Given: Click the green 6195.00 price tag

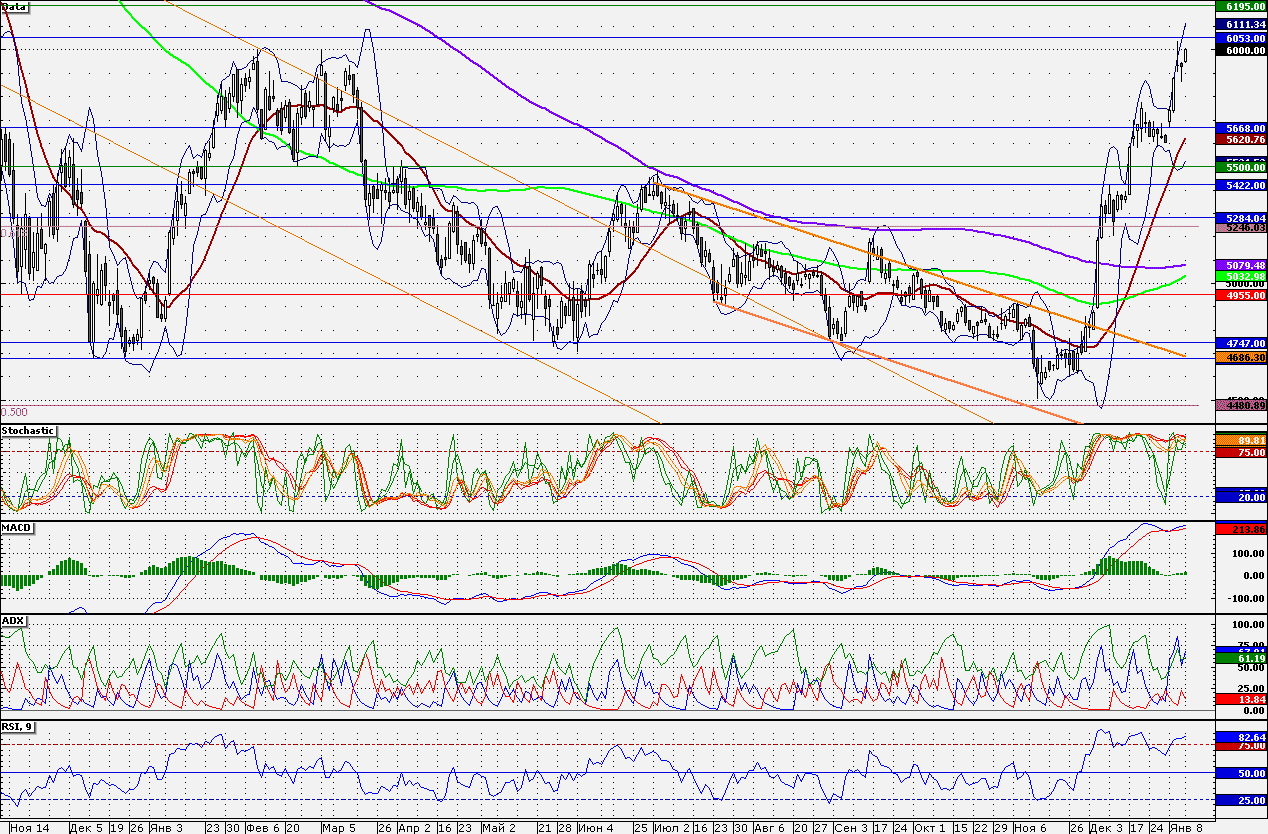Looking at the screenshot, I should tap(1240, 6).
